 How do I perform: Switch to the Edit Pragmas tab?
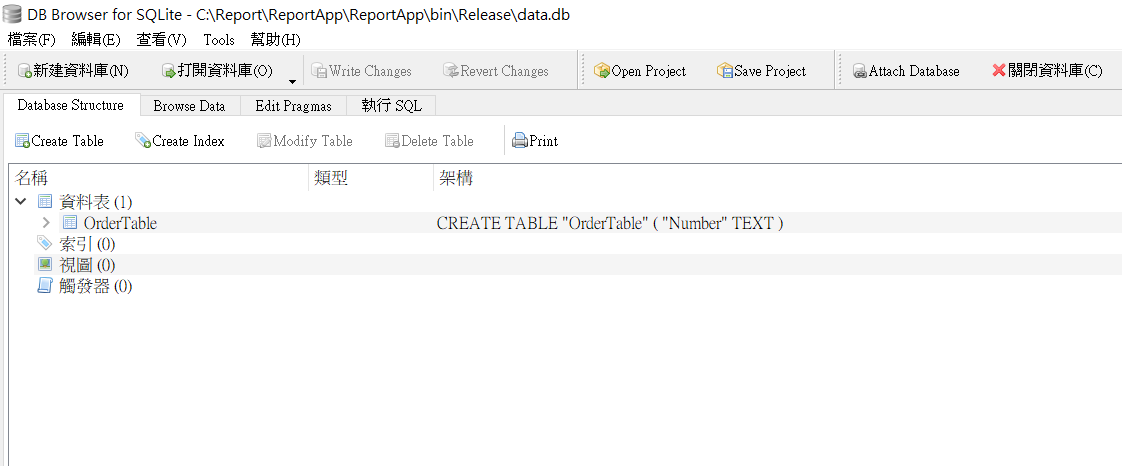click(x=293, y=106)
